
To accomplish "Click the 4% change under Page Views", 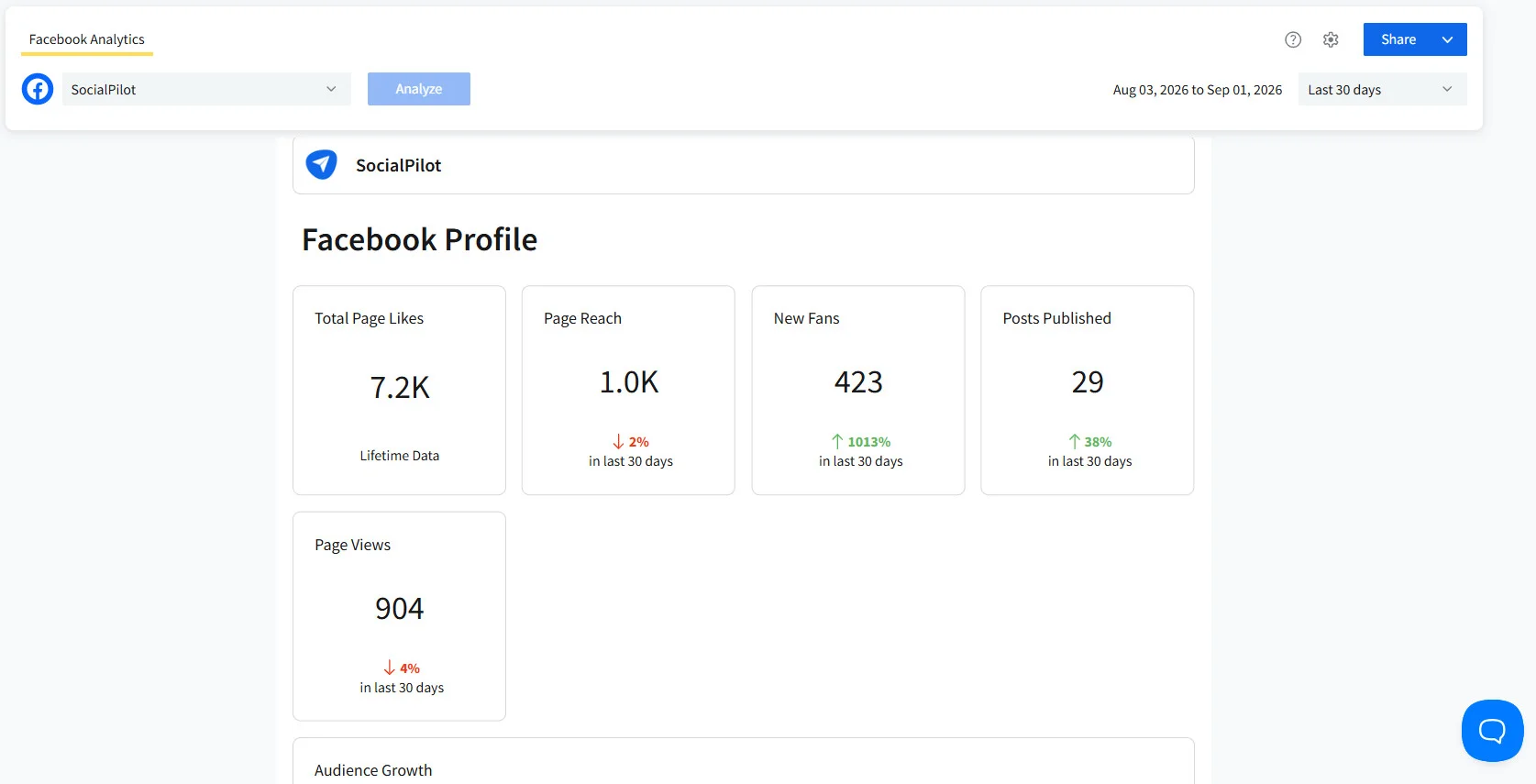I will click(410, 668).
